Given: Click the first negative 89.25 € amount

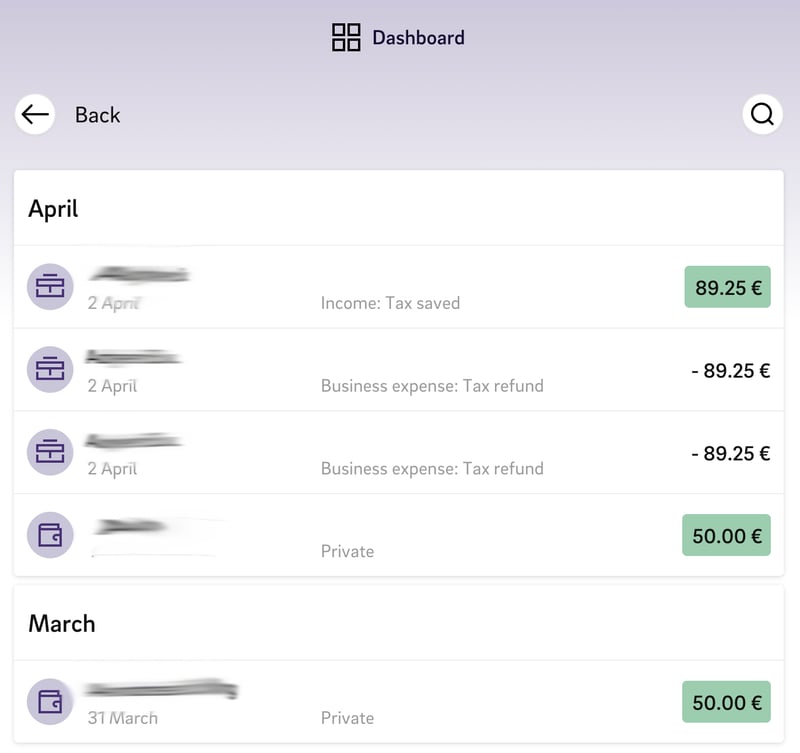Looking at the screenshot, I should point(730,370).
